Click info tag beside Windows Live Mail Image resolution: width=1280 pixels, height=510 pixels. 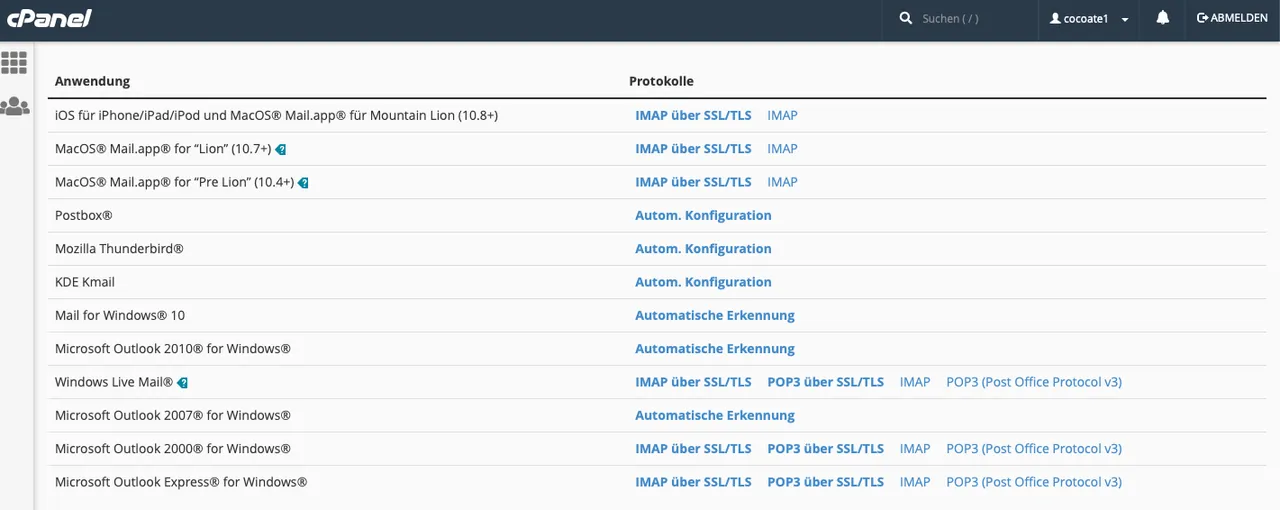pyautogui.click(x=183, y=383)
